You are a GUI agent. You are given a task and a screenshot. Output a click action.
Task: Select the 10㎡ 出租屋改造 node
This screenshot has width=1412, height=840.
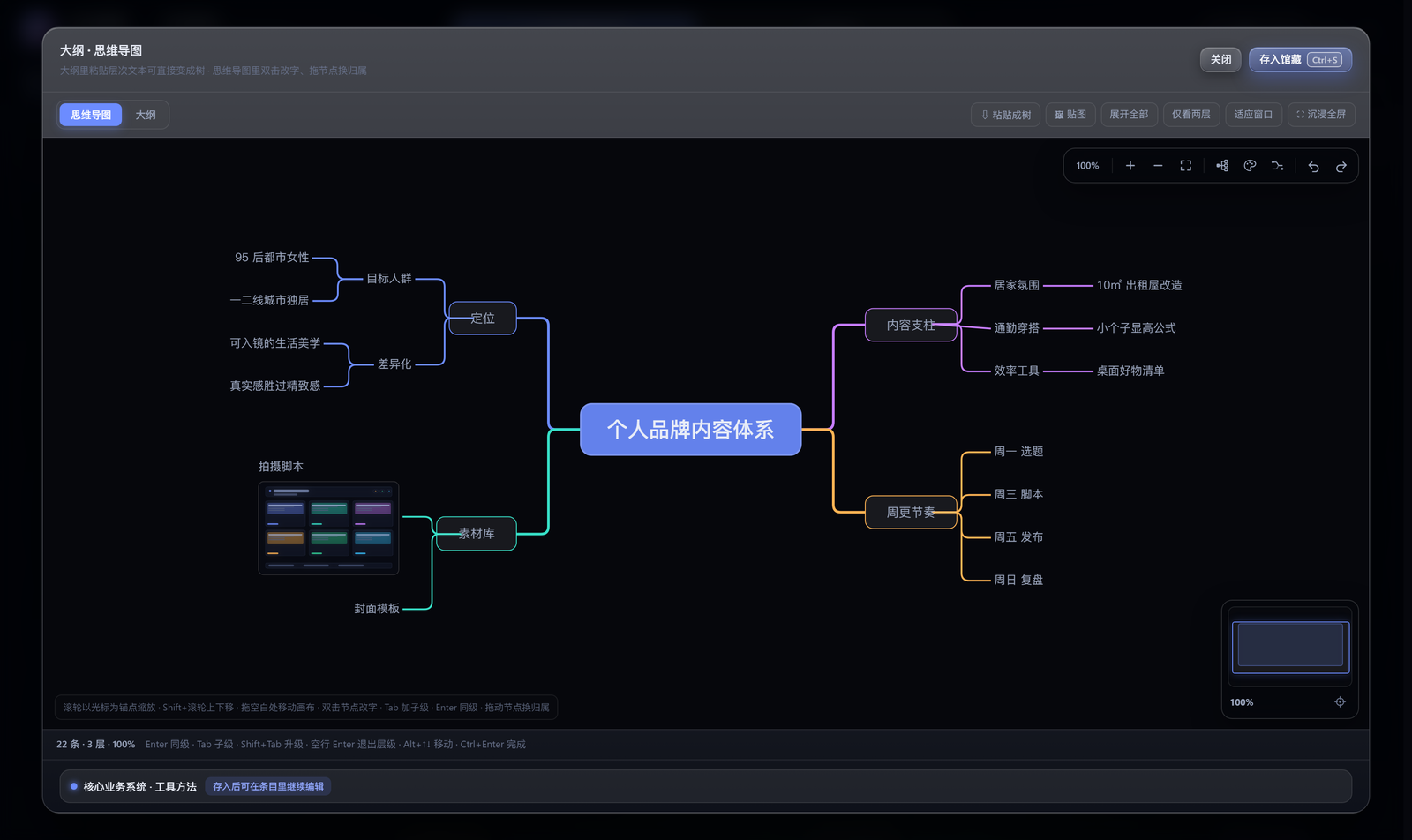[1139, 286]
